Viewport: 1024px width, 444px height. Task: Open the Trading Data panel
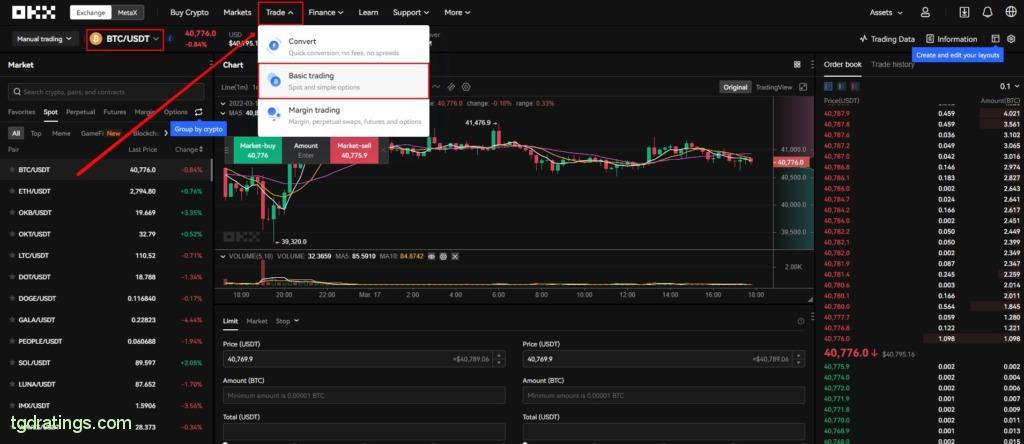[887, 39]
